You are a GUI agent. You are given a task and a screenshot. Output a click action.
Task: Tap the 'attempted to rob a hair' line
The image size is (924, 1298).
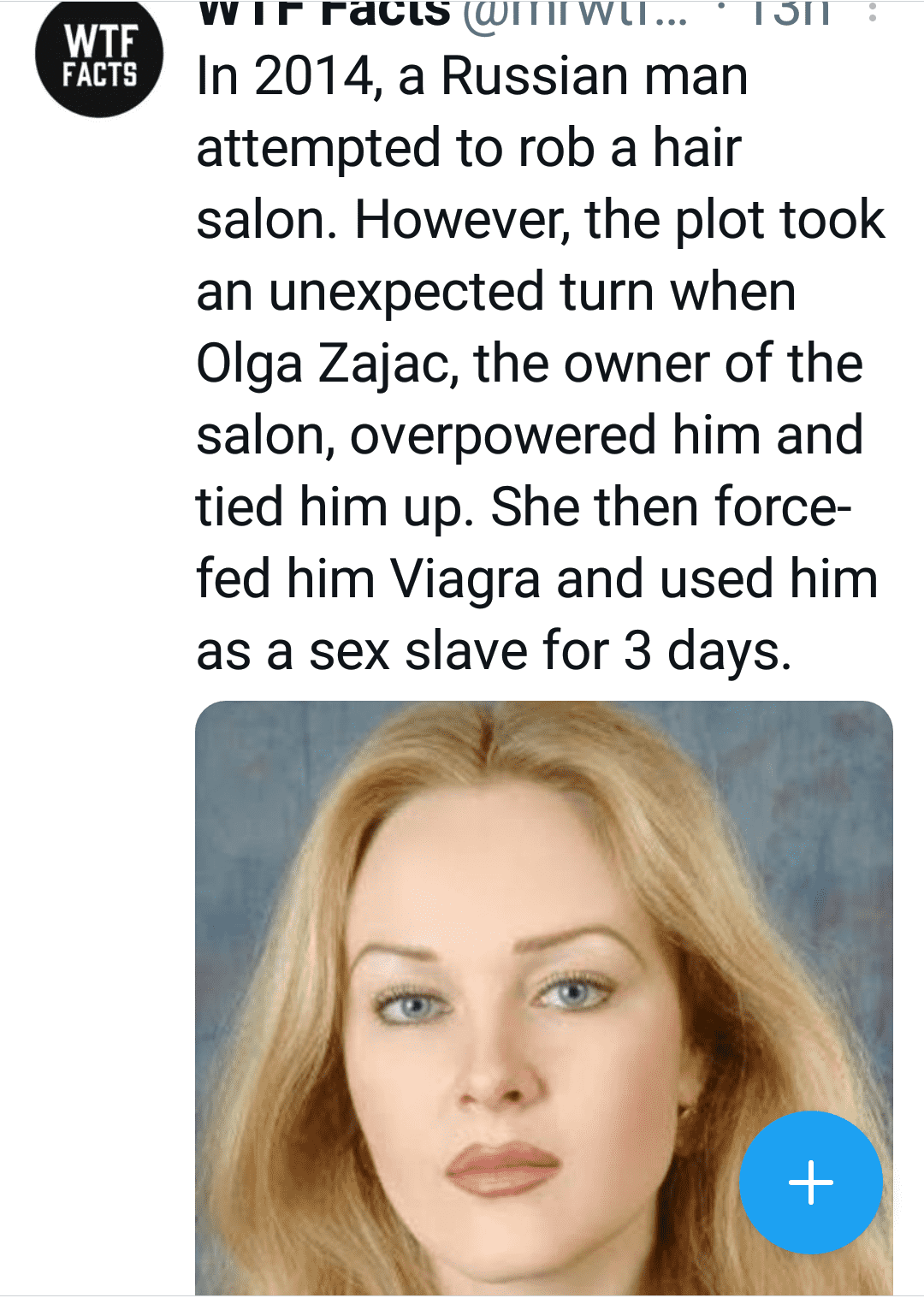(x=469, y=148)
